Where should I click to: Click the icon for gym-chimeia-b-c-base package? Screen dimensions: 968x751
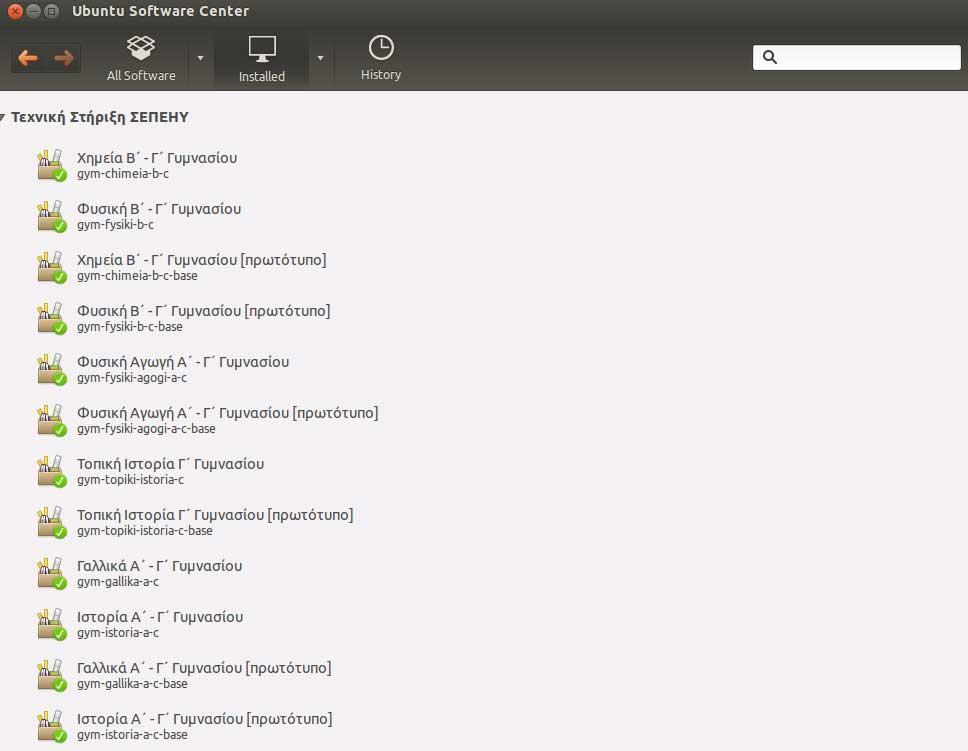(51, 267)
